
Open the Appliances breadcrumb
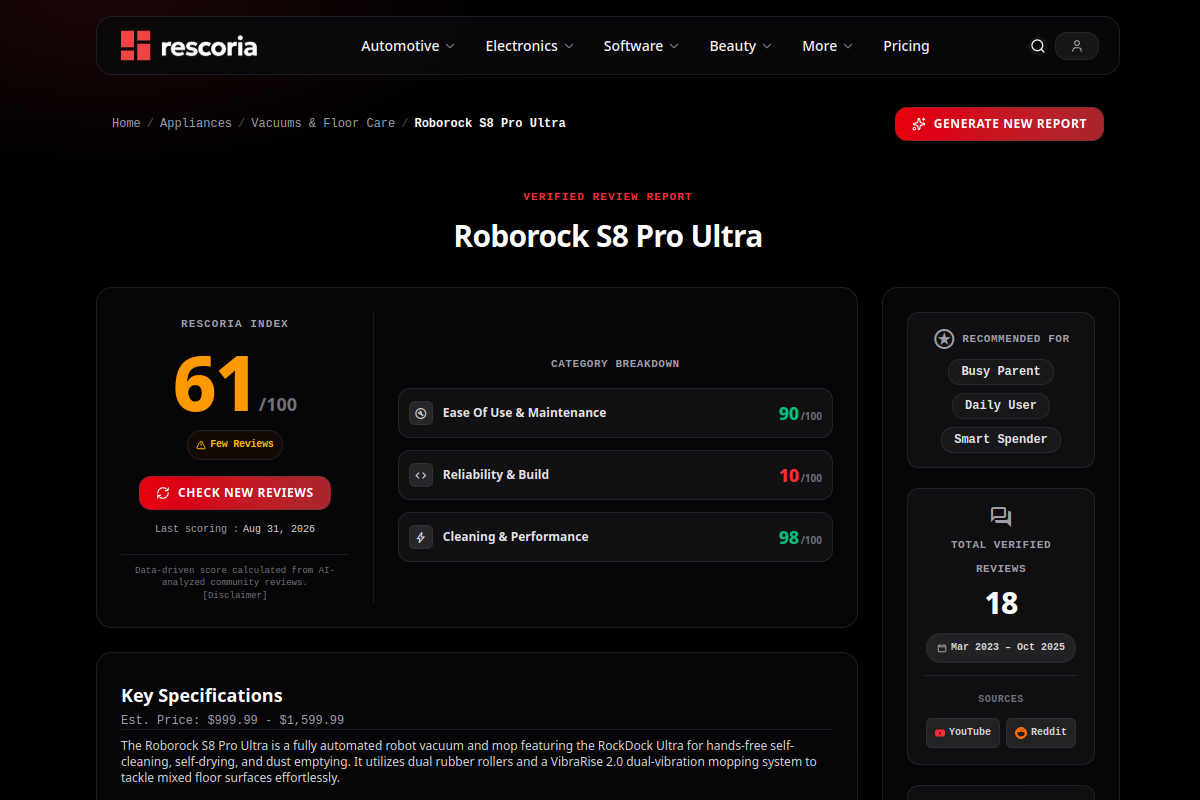click(x=196, y=124)
